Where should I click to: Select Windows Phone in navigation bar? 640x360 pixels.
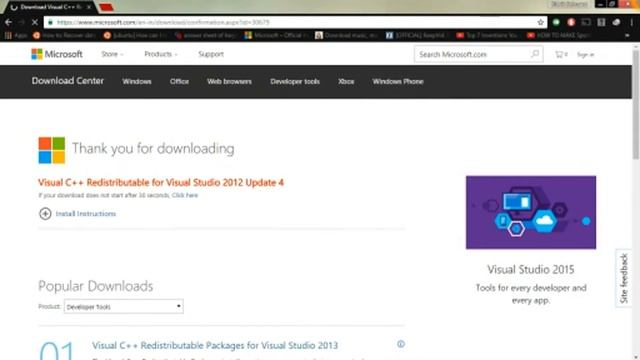coord(398,82)
